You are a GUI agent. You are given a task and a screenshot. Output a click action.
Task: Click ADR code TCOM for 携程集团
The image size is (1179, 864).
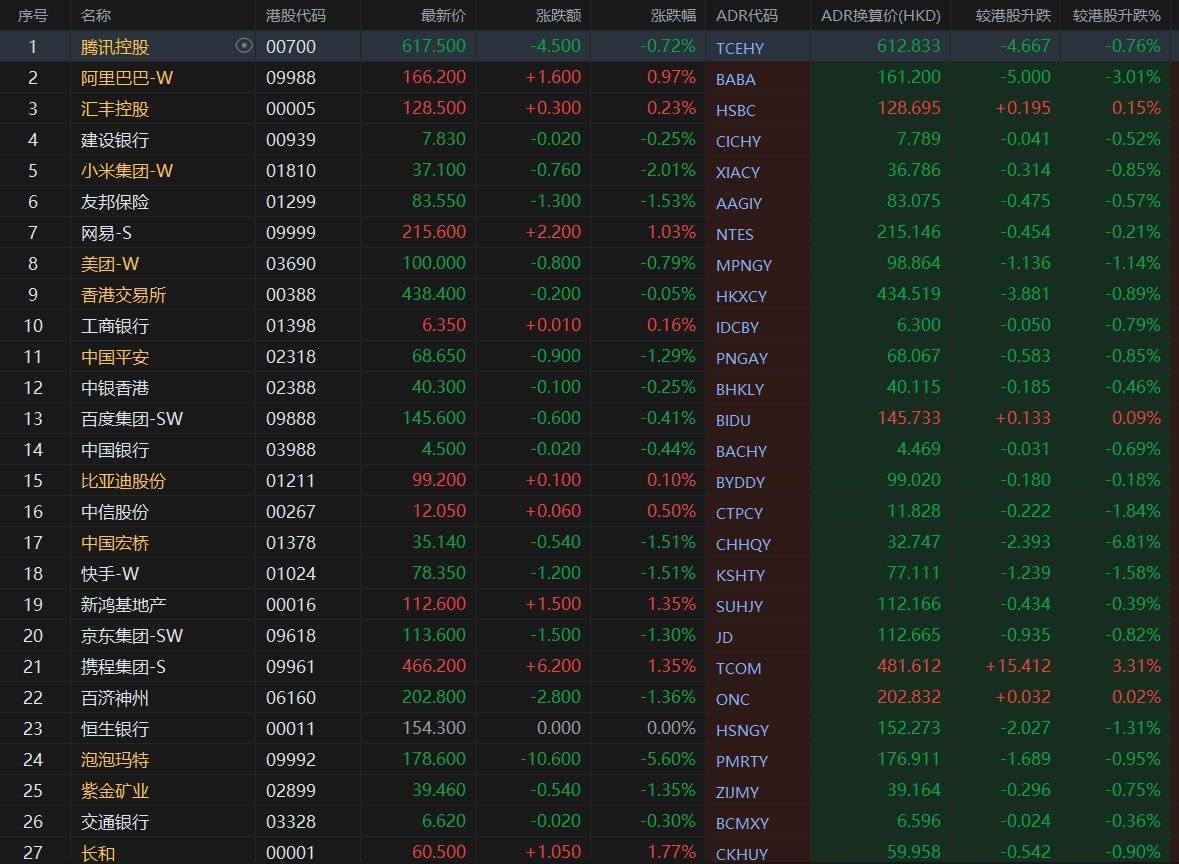tap(738, 668)
